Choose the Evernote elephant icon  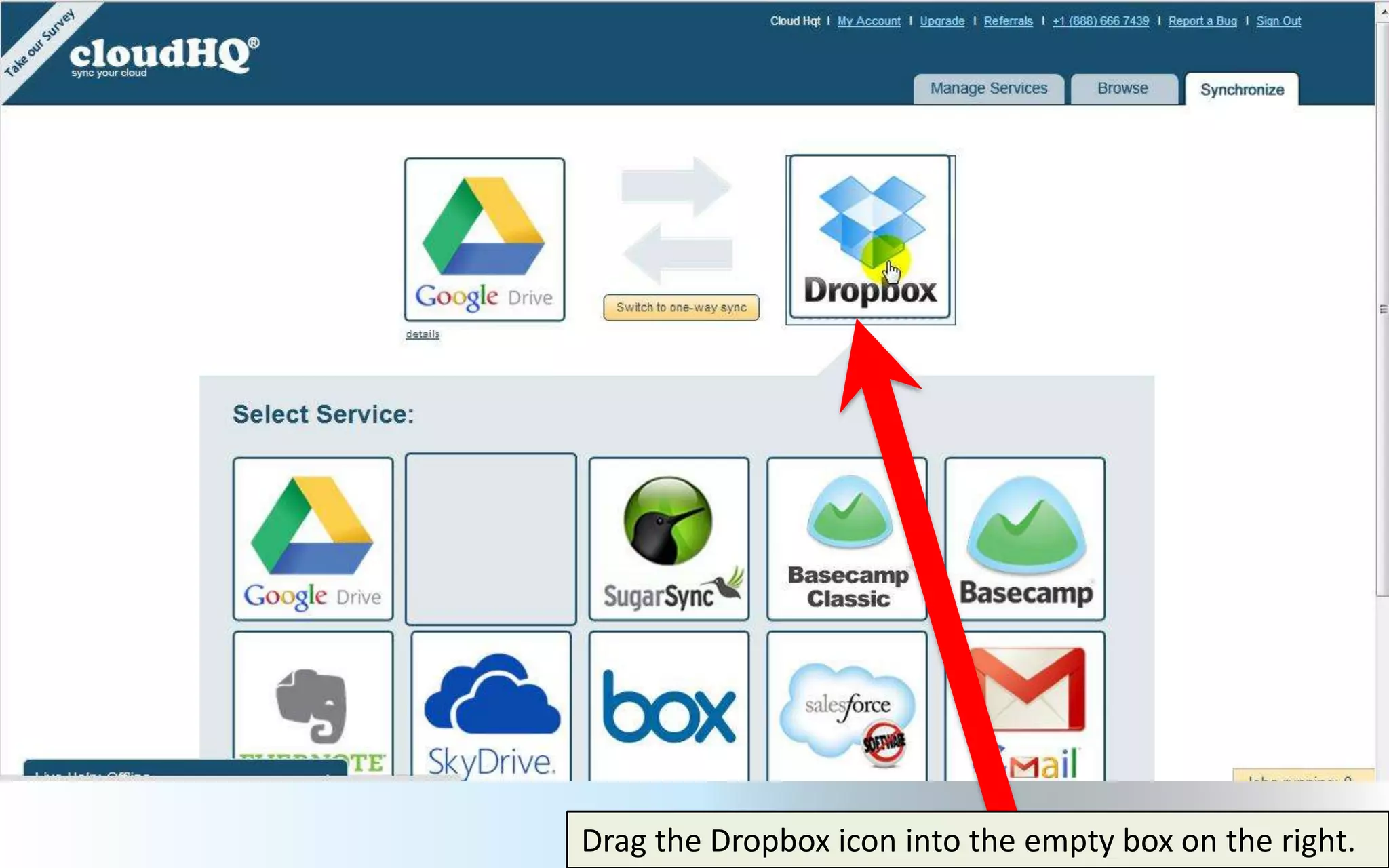tap(313, 706)
